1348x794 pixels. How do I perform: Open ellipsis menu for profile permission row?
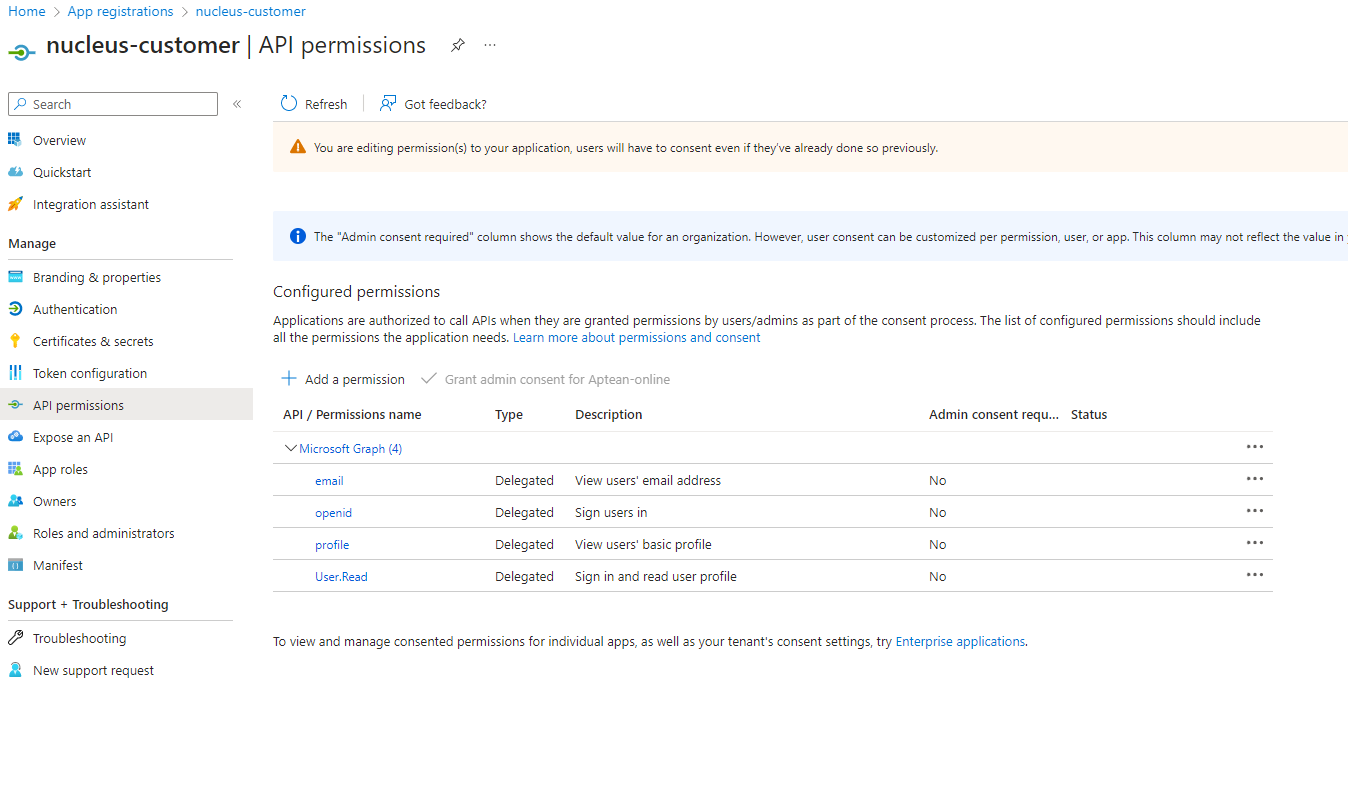pyautogui.click(x=1255, y=543)
